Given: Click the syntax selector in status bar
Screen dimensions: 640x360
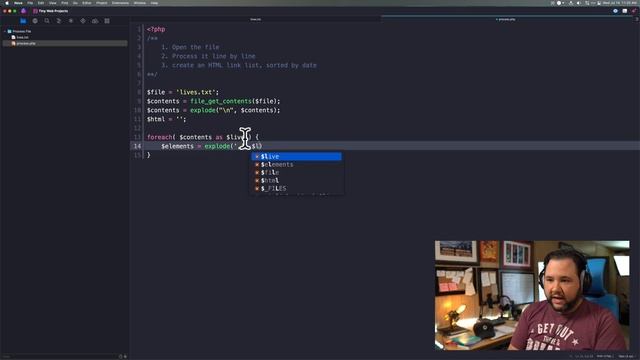Looking at the screenshot, I should 606,356.
